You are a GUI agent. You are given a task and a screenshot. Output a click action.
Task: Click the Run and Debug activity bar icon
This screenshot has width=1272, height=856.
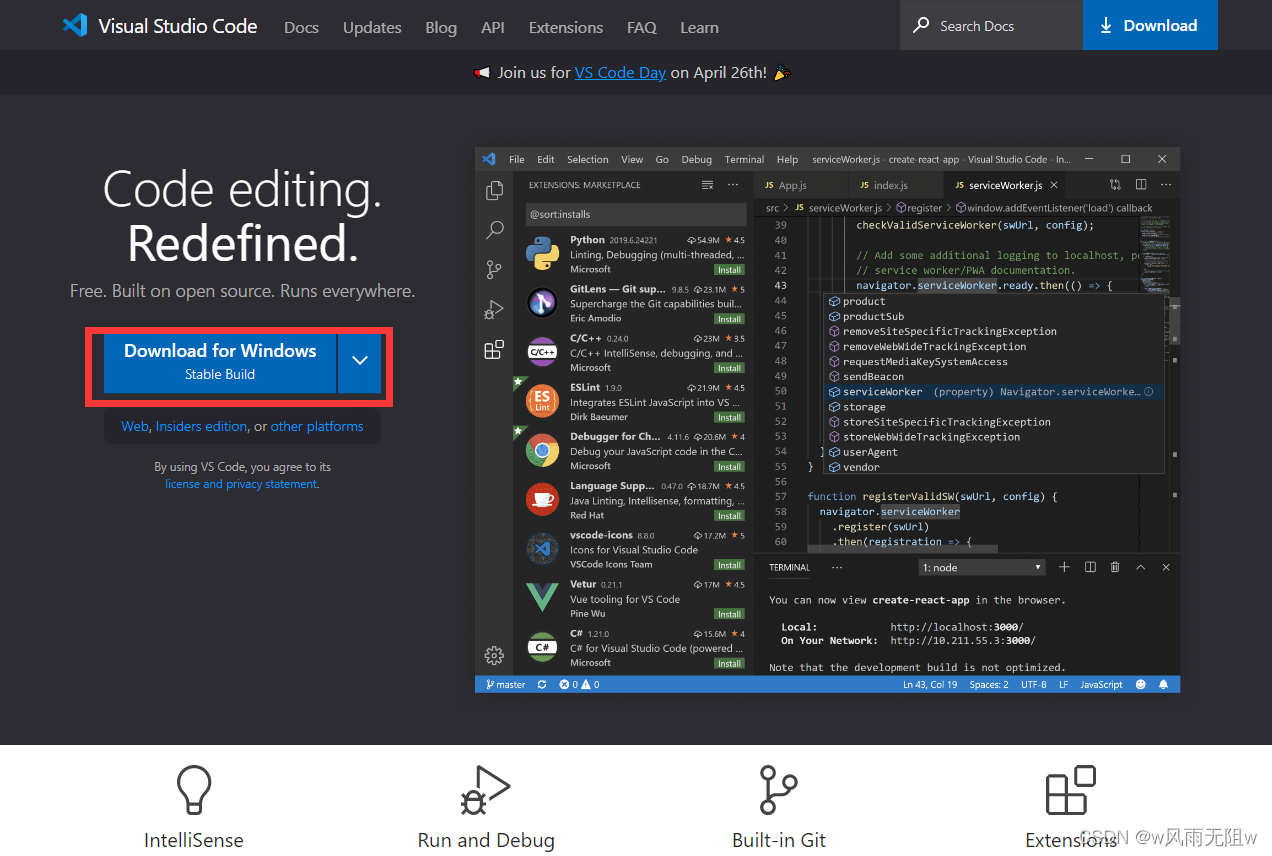[x=494, y=309]
